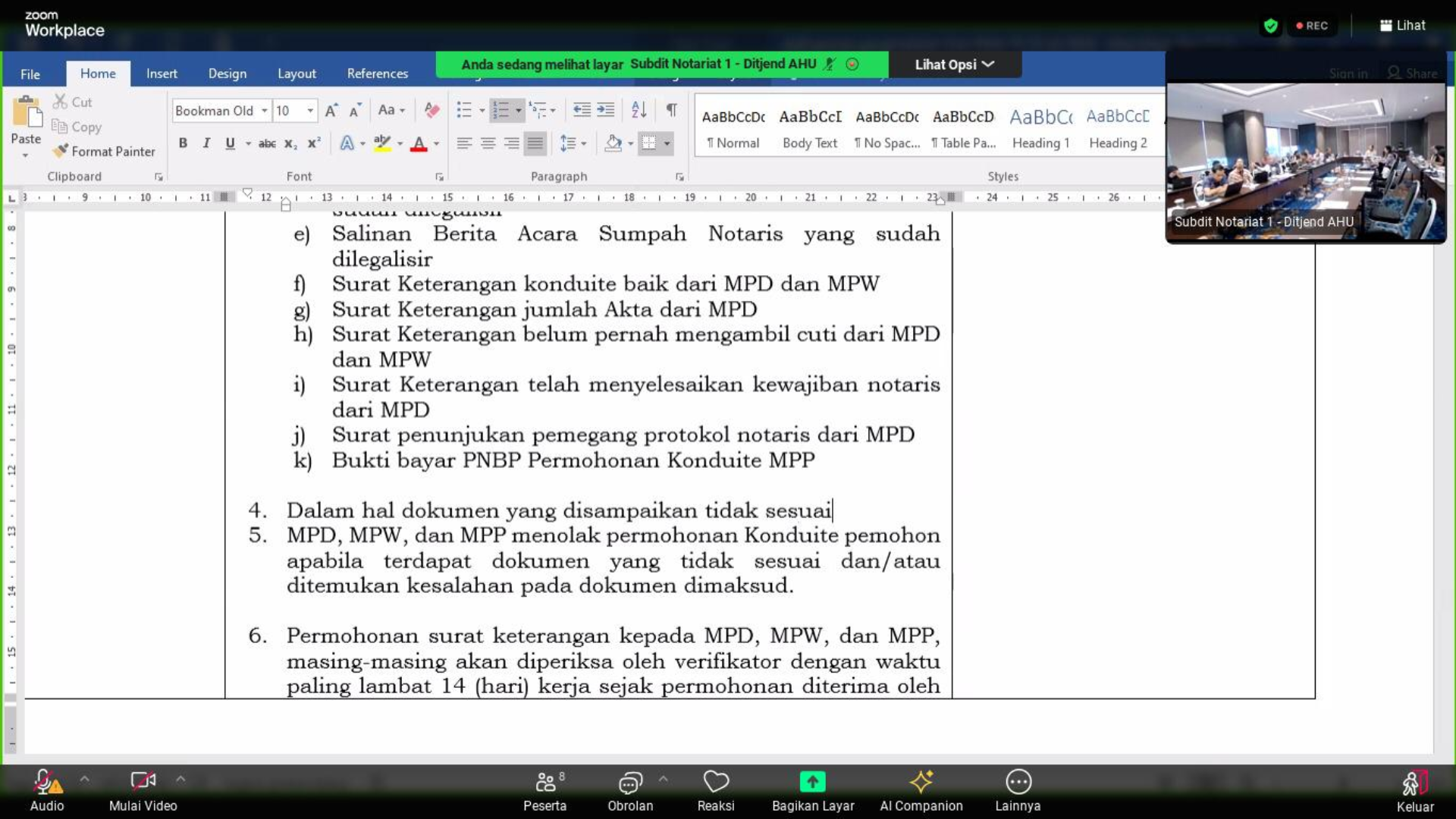The height and width of the screenshot is (819, 1456).
Task: Expand audio options caret beside Audio
Action: 85,779
